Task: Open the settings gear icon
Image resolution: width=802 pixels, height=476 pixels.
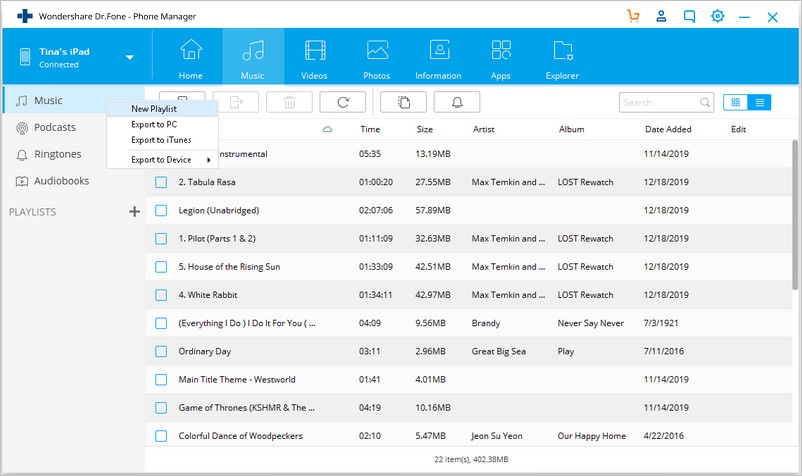Action: point(718,16)
